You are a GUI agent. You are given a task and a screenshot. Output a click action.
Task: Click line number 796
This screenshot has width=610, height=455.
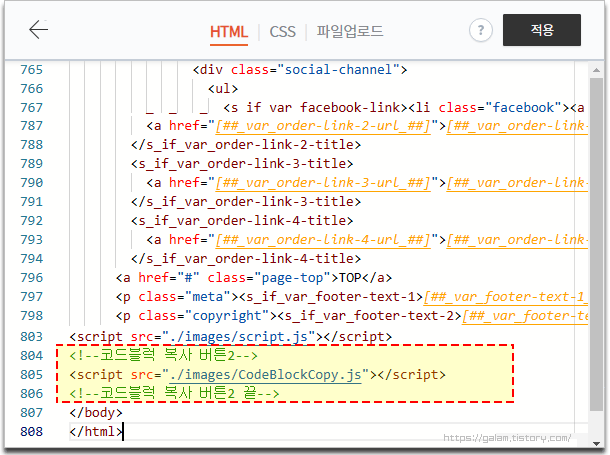(32, 278)
